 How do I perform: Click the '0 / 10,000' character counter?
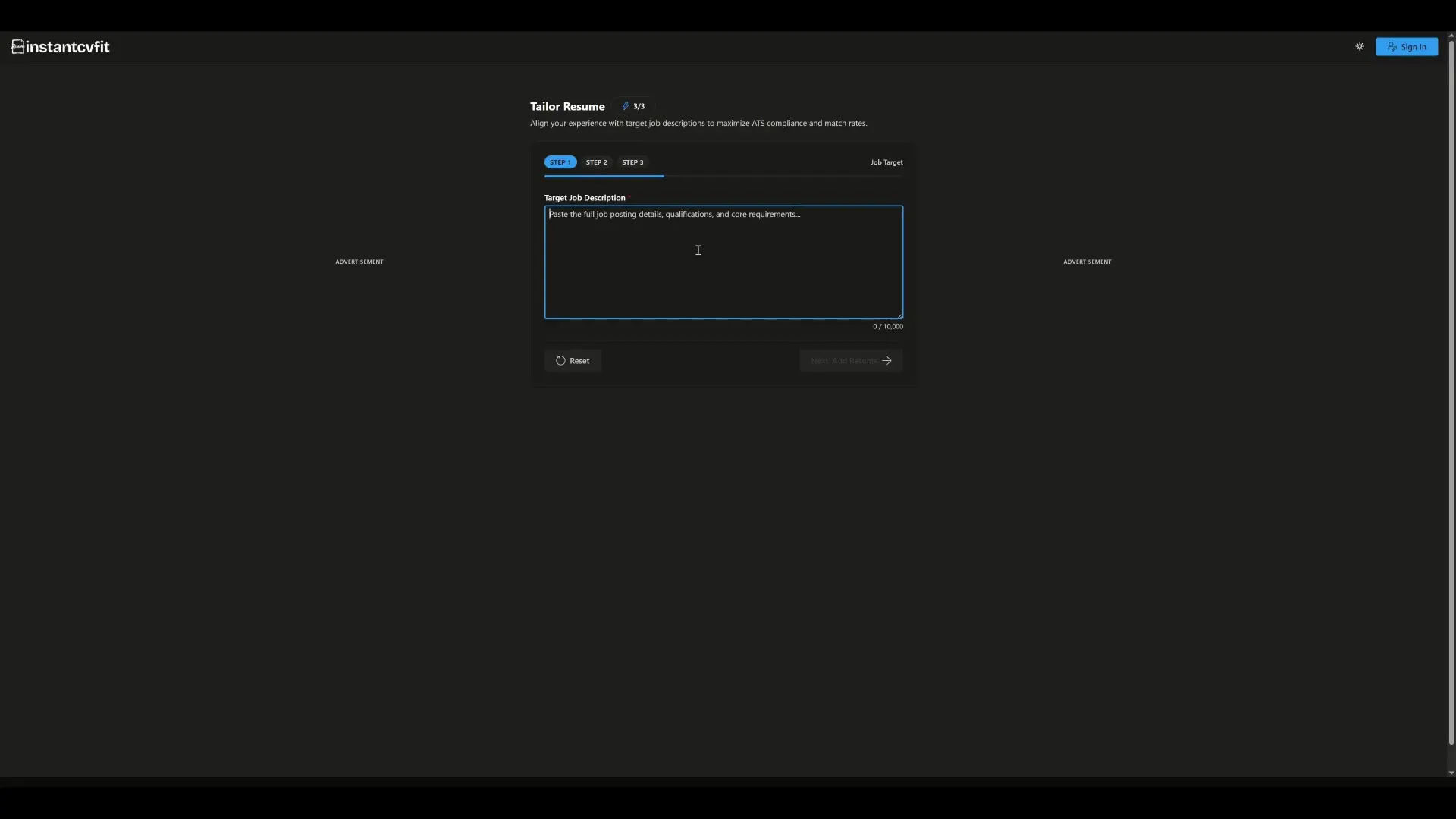(x=888, y=327)
